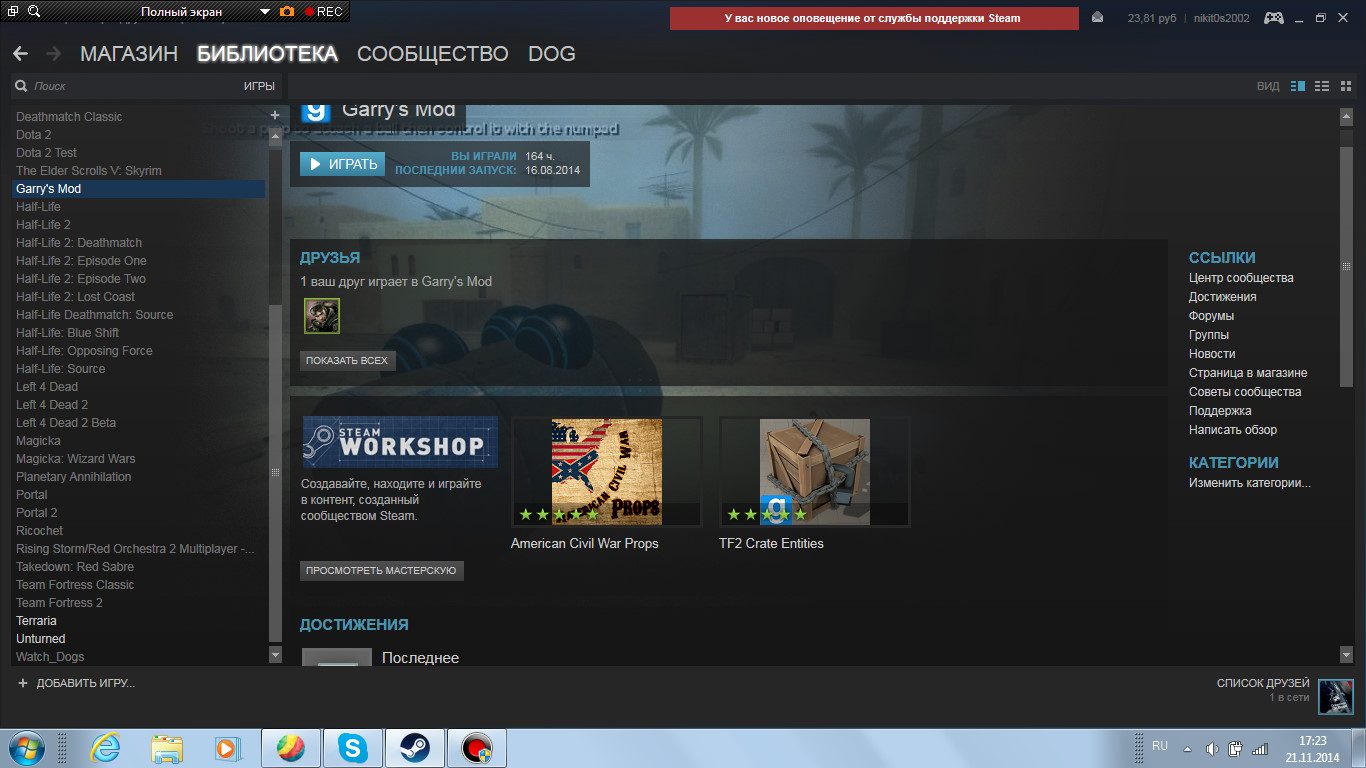
Task: Switch to list view mode
Action: (x=1321, y=86)
